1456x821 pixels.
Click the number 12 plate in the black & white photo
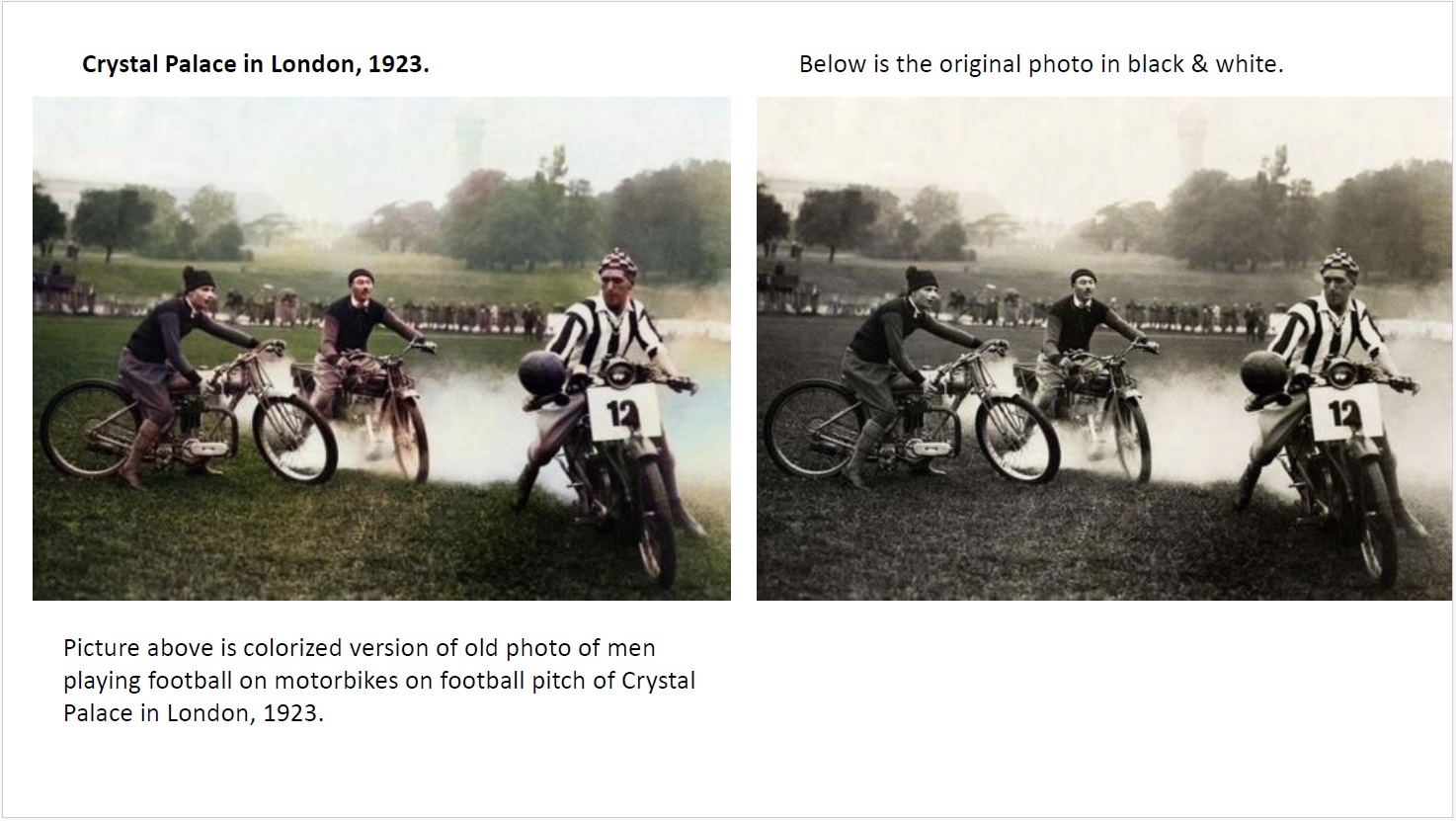point(1345,414)
